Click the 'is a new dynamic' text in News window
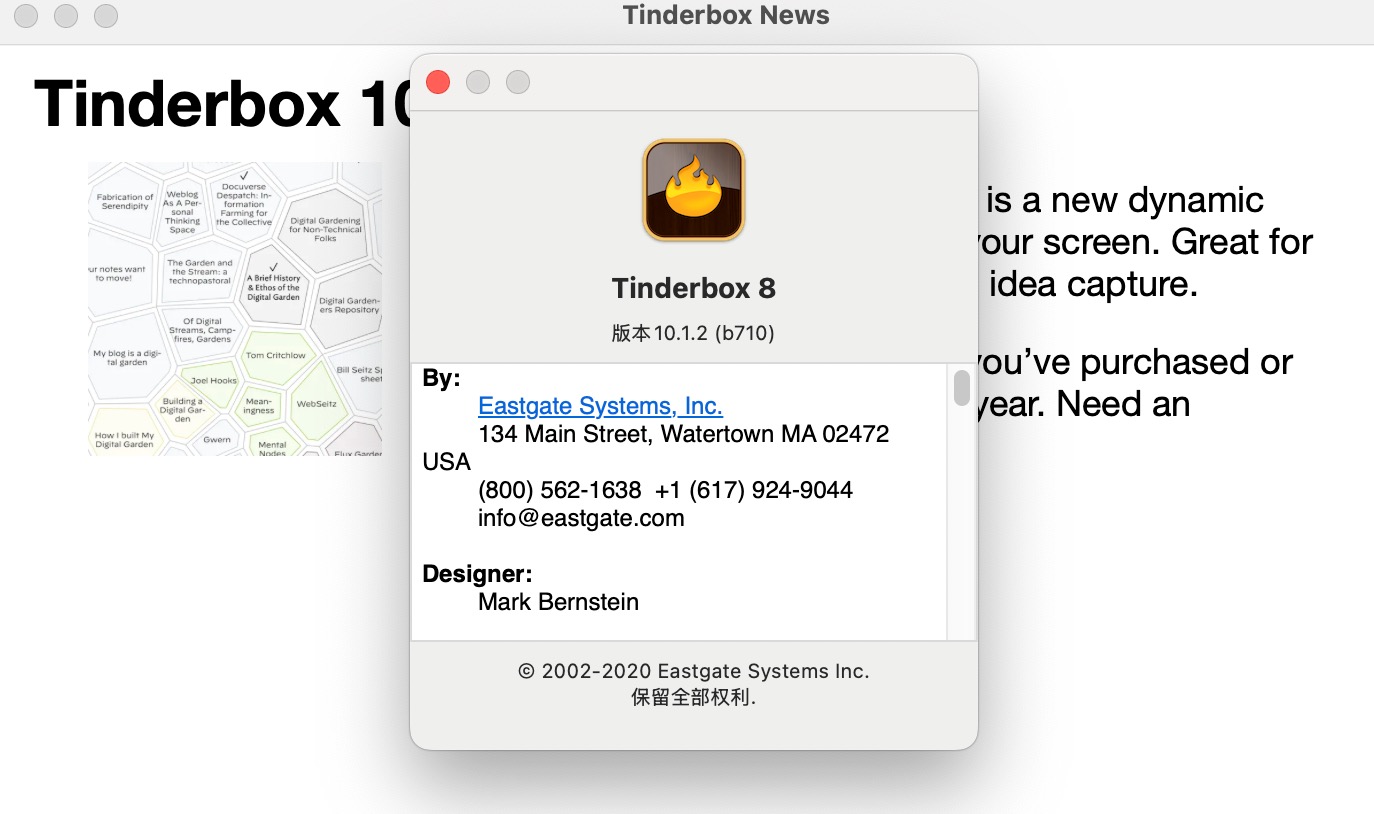The image size is (1374, 814). coord(1125,201)
